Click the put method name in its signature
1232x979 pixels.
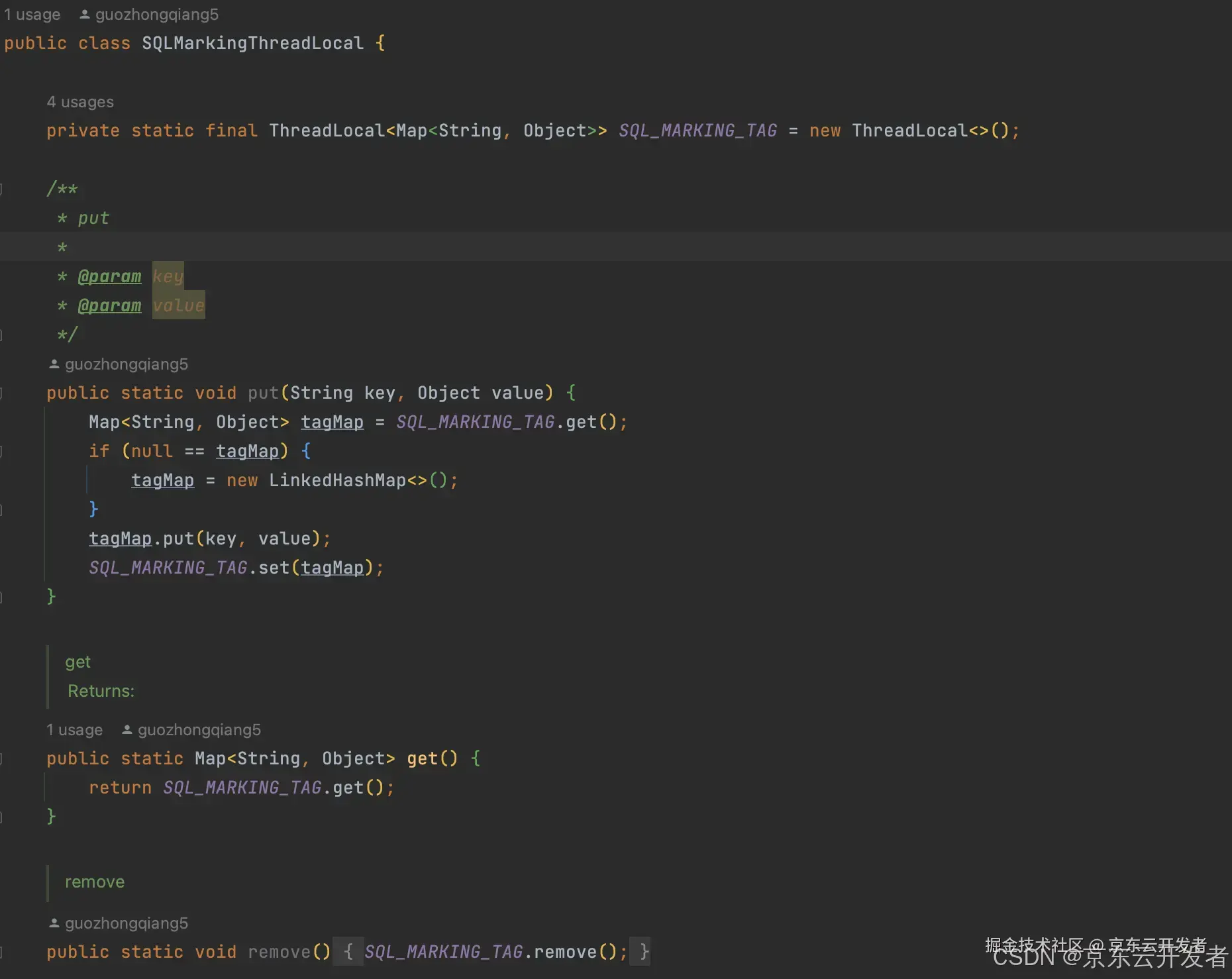pos(263,393)
